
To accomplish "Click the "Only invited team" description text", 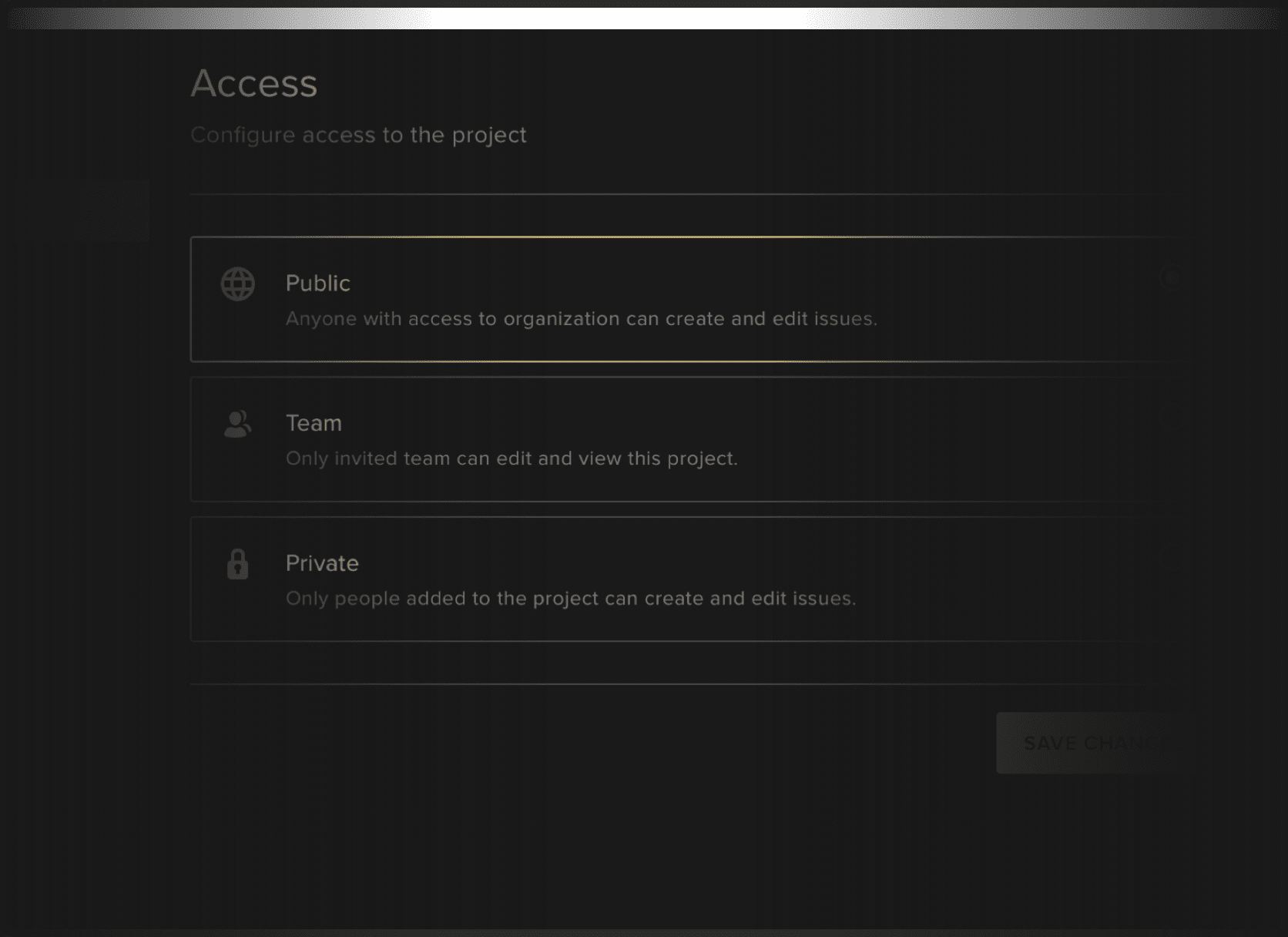I will click(512, 458).
